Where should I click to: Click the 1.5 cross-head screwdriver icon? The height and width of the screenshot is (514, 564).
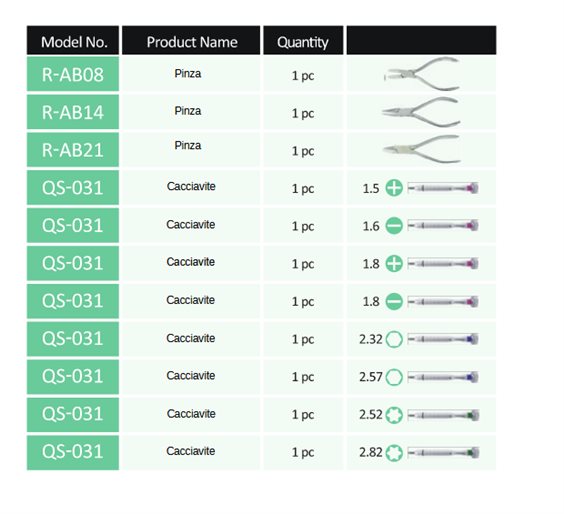click(394, 188)
